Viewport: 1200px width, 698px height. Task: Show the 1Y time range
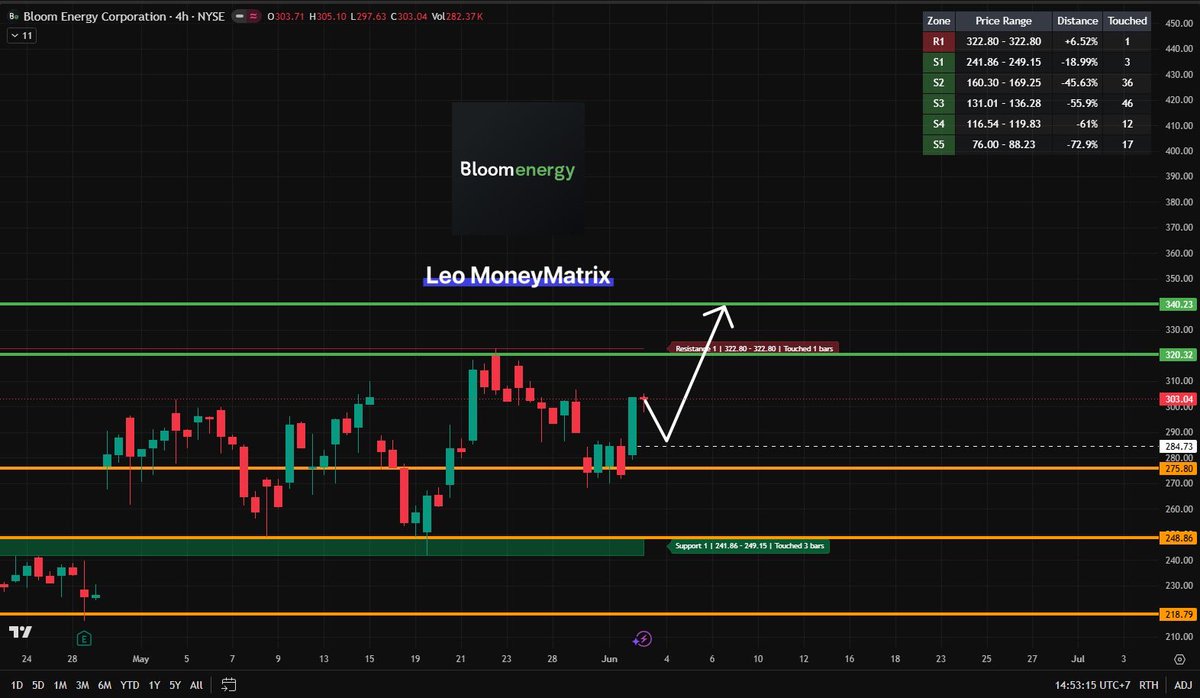click(x=154, y=685)
